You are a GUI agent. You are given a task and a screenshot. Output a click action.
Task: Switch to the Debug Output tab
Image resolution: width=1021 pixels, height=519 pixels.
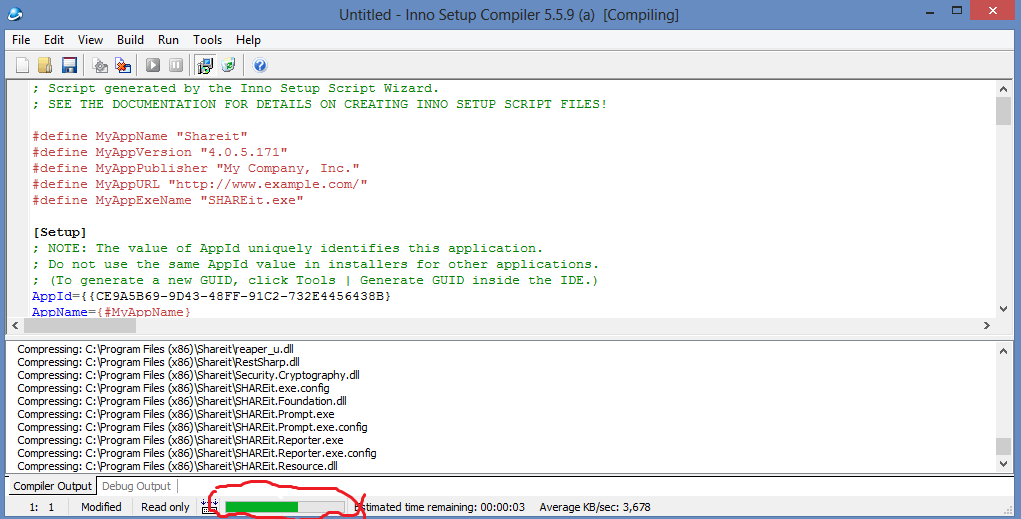(x=138, y=486)
